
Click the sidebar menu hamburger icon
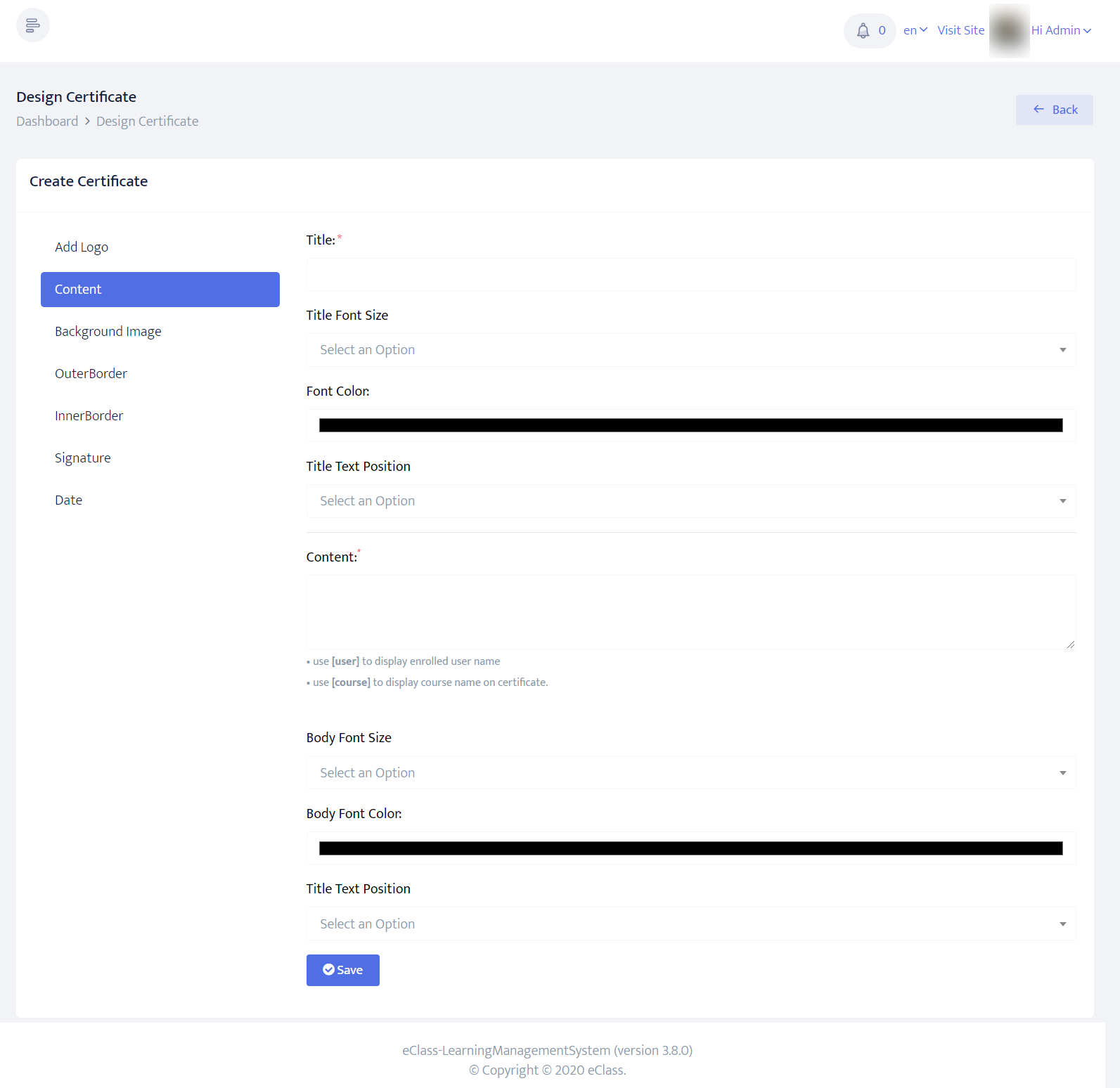[32, 25]
